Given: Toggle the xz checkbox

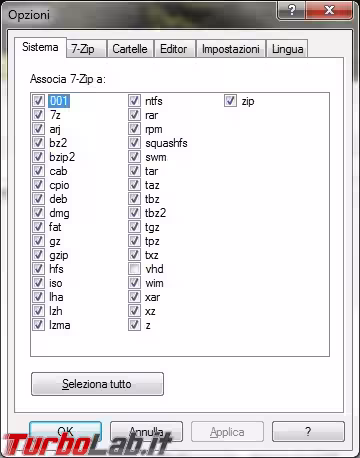Looking at the screenshot, I should pyautogui.click(x=134, y=311).
